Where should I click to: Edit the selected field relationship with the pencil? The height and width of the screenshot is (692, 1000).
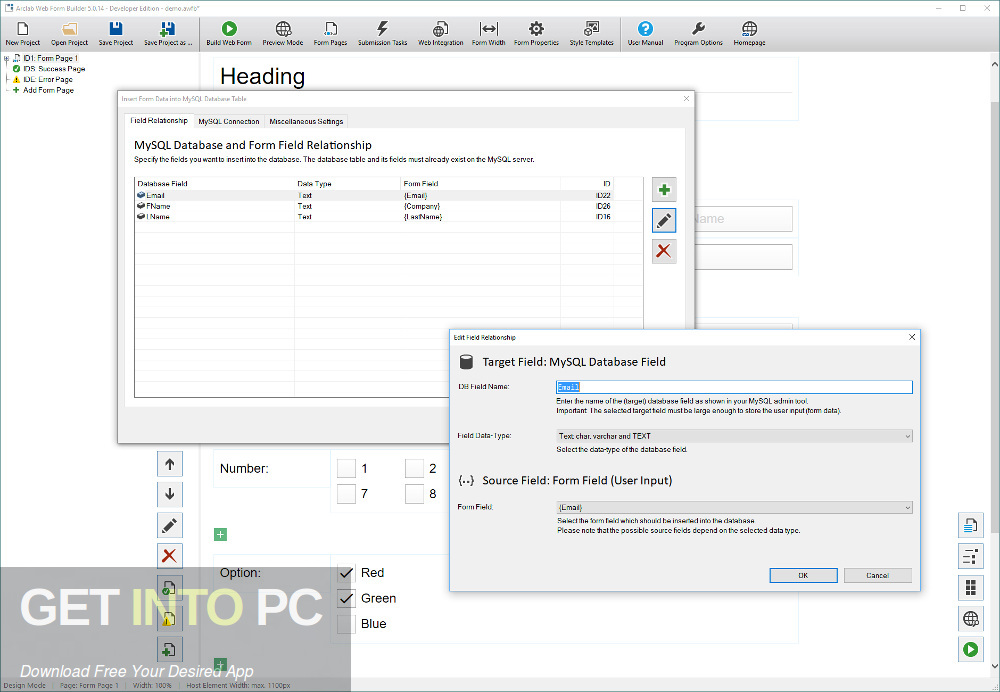[x=664, y=220]
